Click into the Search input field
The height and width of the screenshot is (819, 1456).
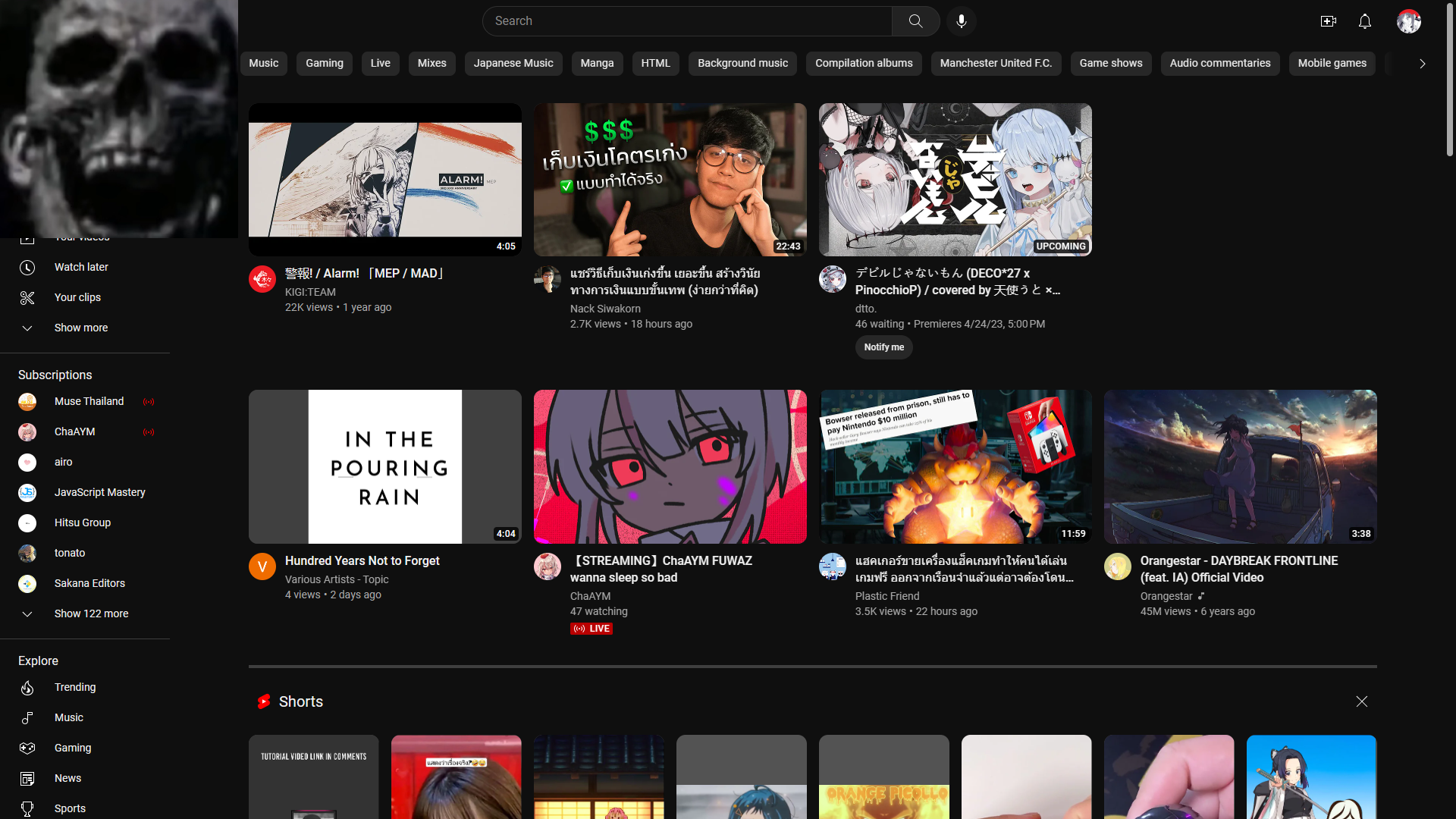click(x=686, y=21)
